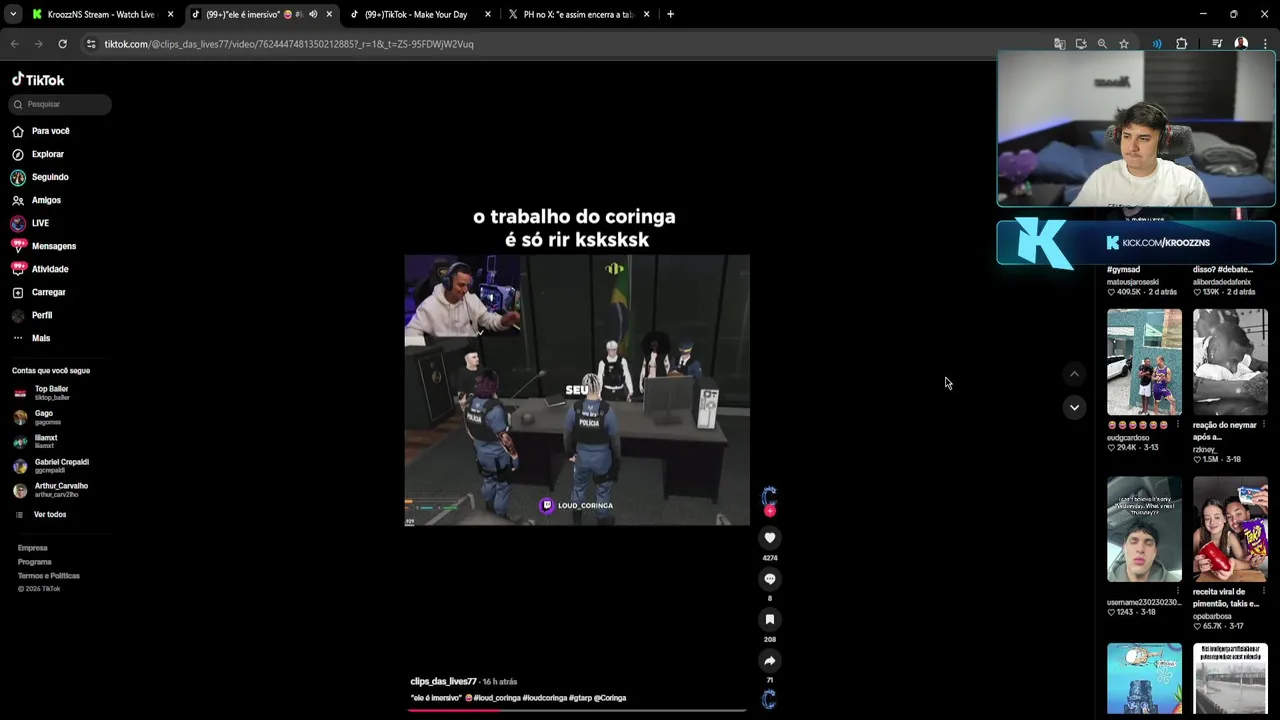The width and height of the screenshot is (1280, 720).
Task: Click the site info icon
Action: tap(91, 44)
